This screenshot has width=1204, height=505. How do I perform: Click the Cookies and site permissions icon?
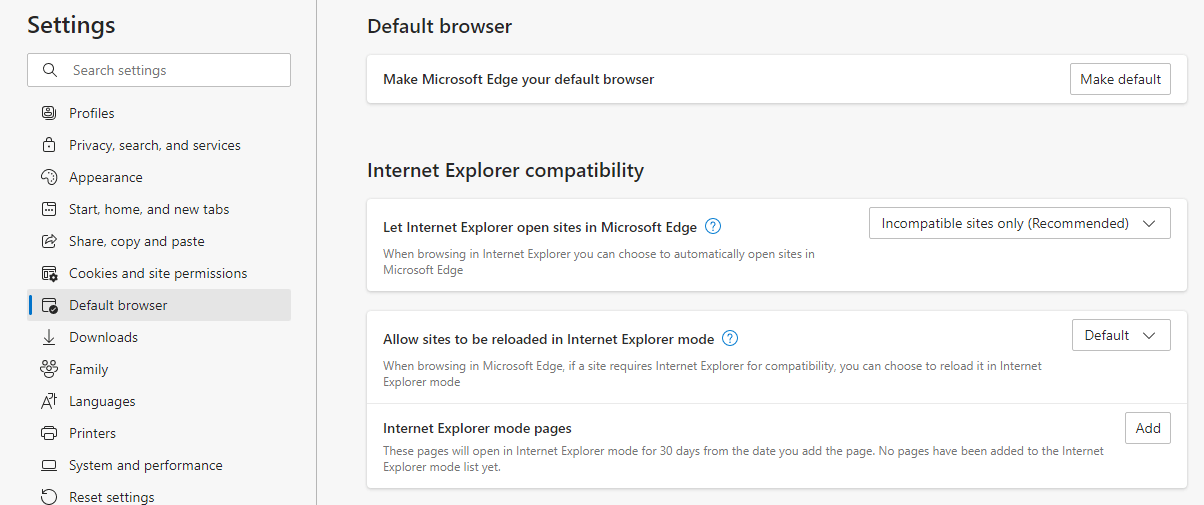[x=48, y=273]
